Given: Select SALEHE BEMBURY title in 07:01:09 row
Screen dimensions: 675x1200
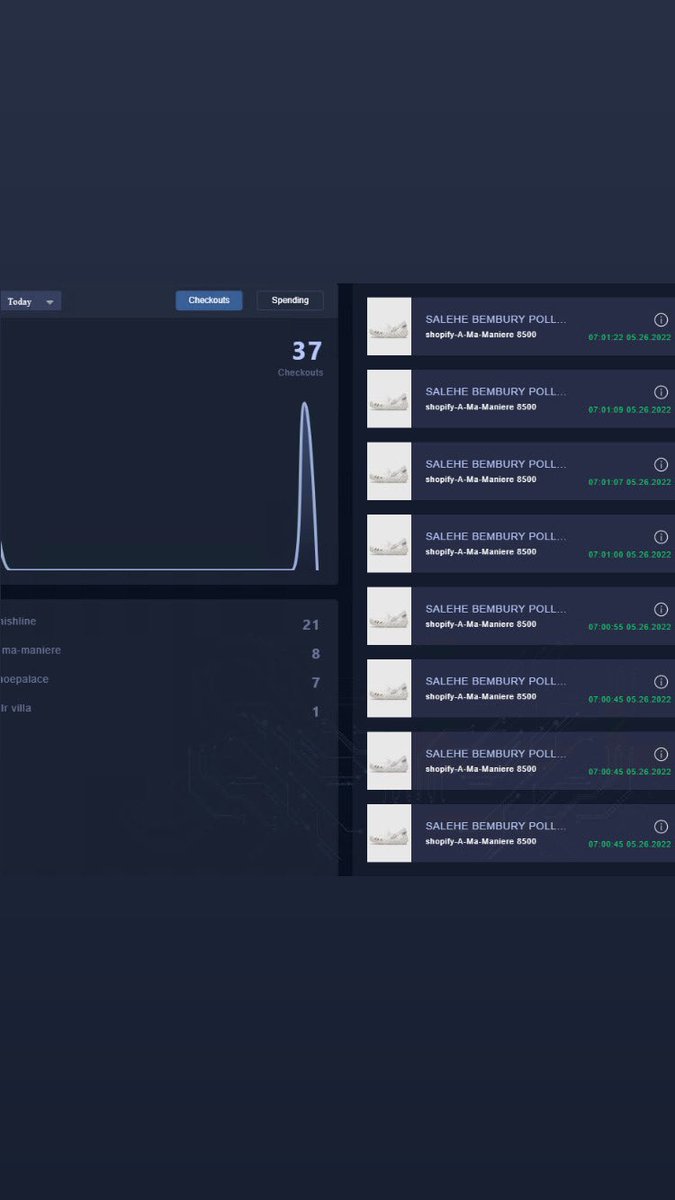Looking at the screenshot, I should point(496,392).
